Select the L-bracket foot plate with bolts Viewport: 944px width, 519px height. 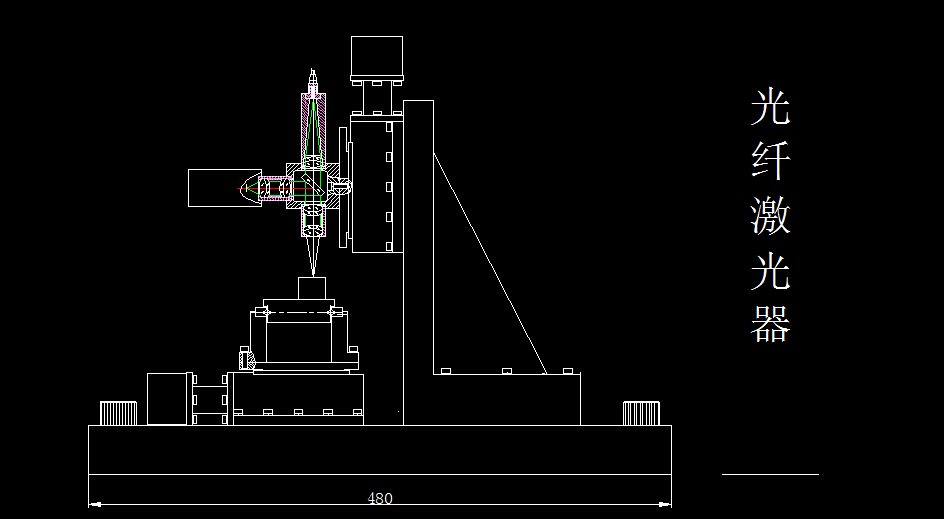[507, 399]
